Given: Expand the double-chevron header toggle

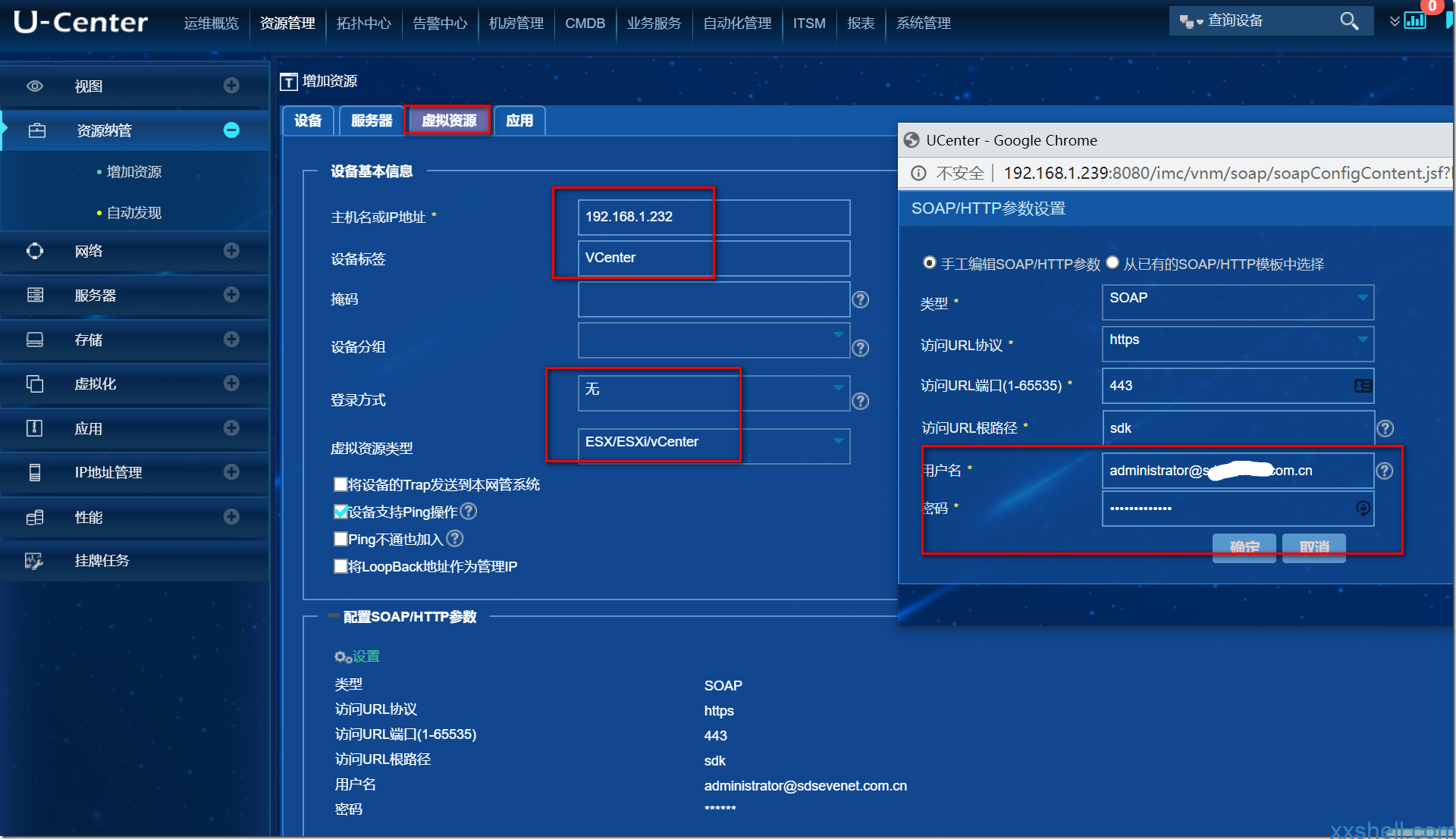Looking at the screenshot, I should pyautogui.click(x=1394, y=21).
